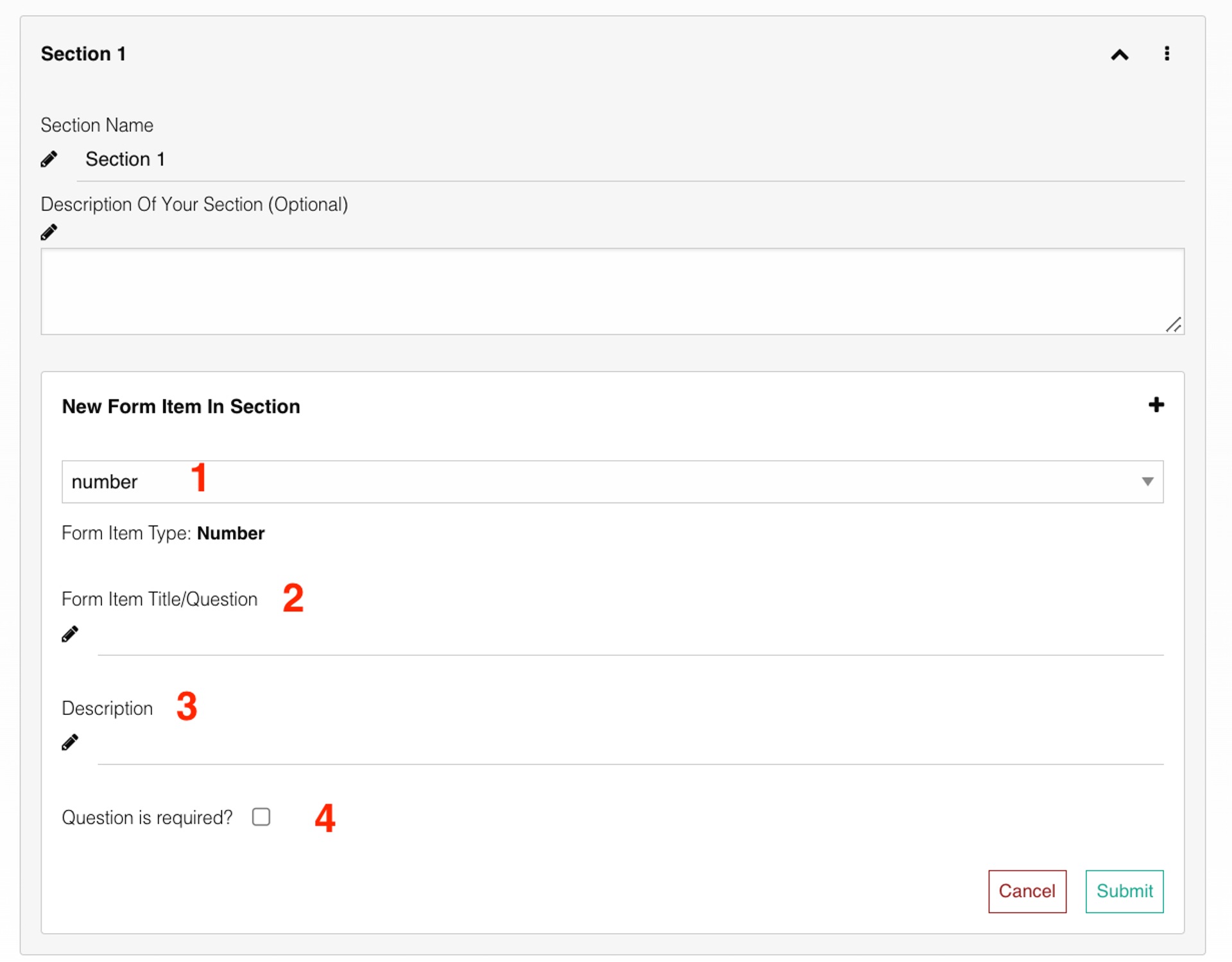
Task: Click the dropdown arrow of the type selector
Action: [x=1147, y=482]
